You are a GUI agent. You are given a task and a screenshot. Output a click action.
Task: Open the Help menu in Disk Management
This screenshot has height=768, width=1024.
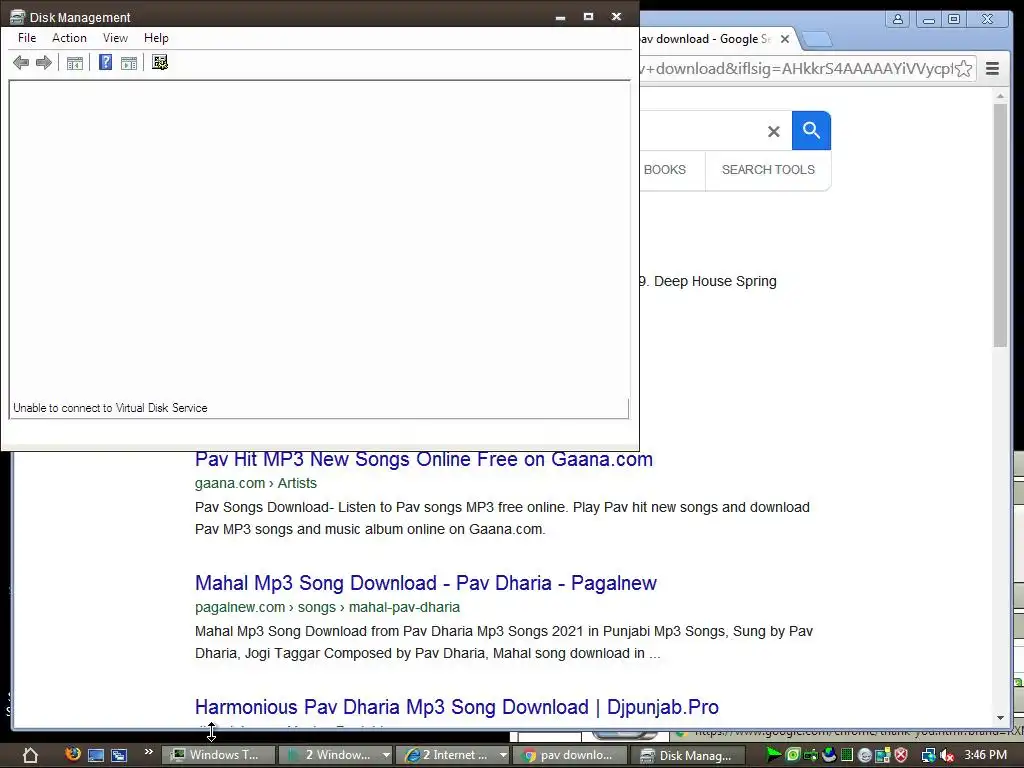[x=156, y=38]
